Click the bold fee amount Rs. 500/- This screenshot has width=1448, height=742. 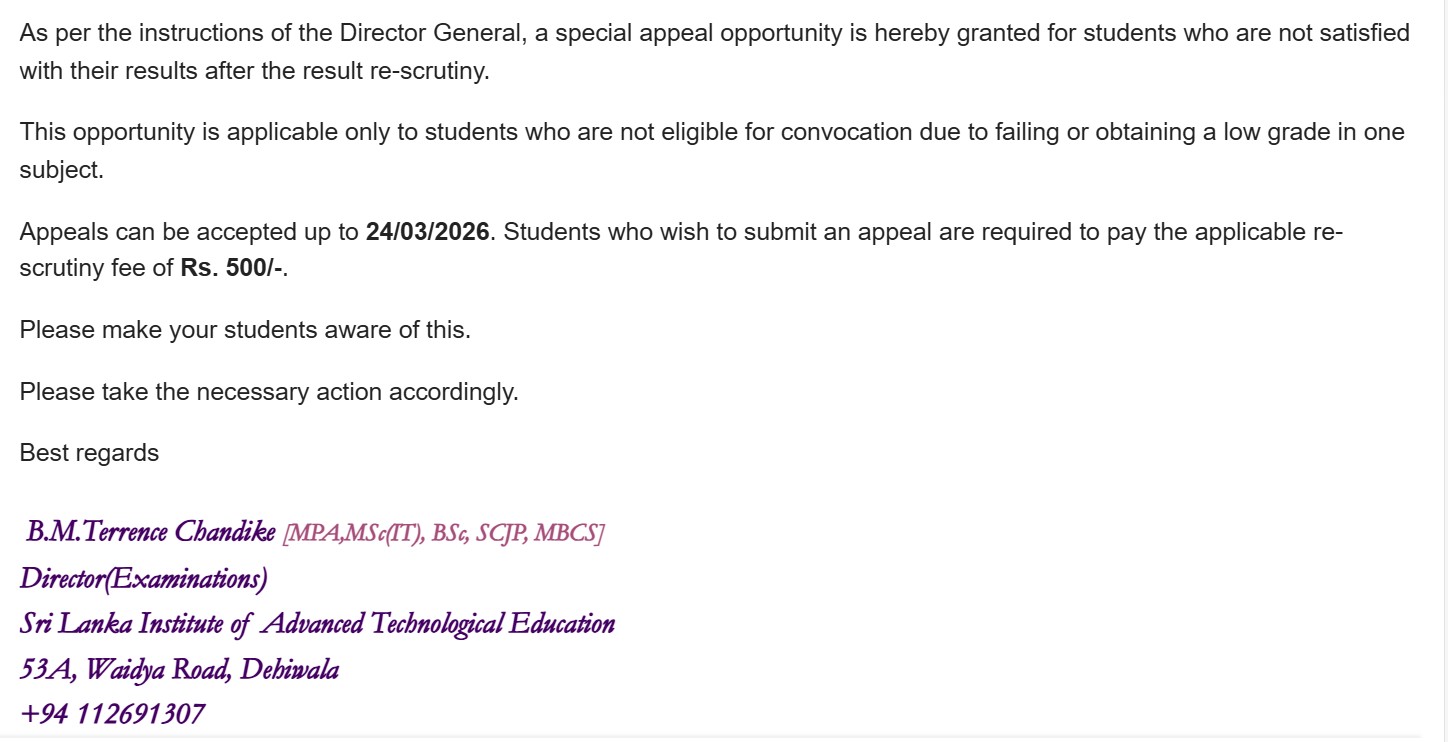click(232, 269)
